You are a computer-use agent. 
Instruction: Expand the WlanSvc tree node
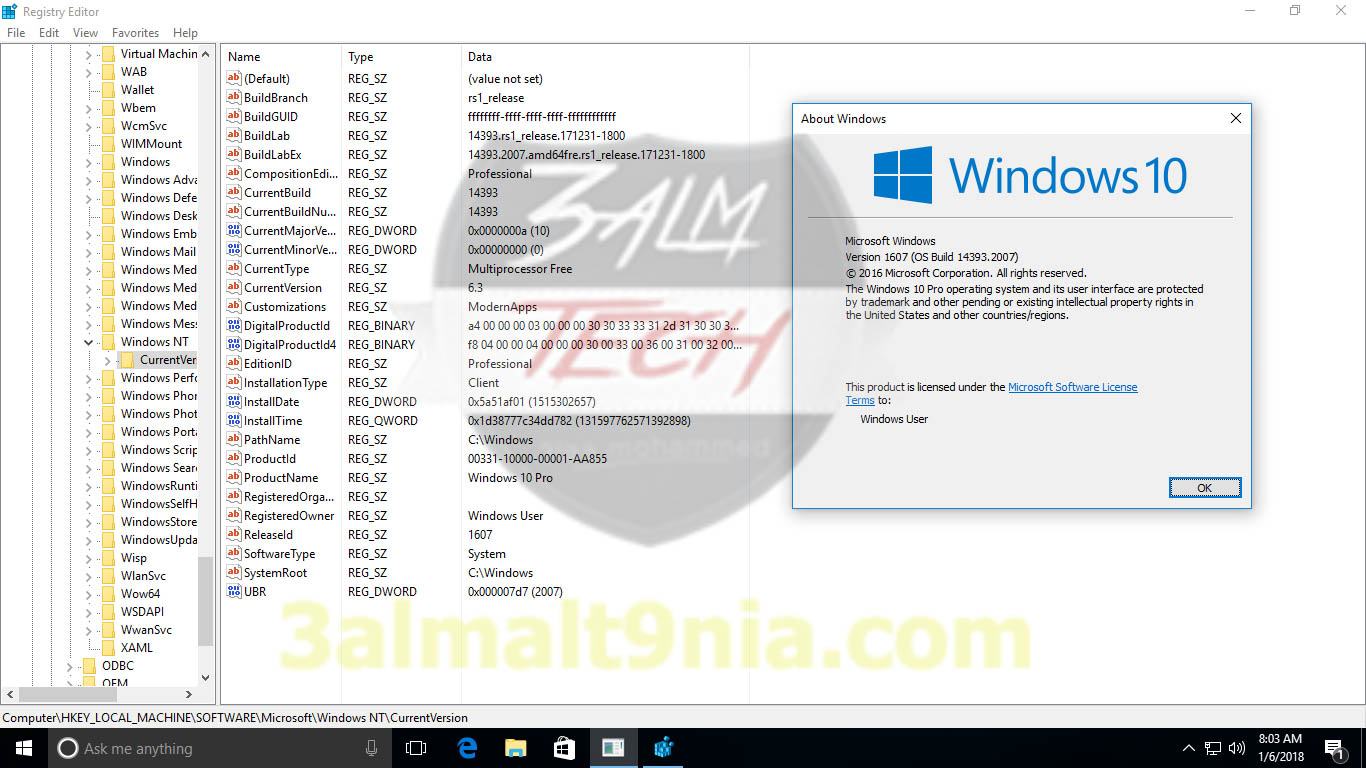click(89, 576)
